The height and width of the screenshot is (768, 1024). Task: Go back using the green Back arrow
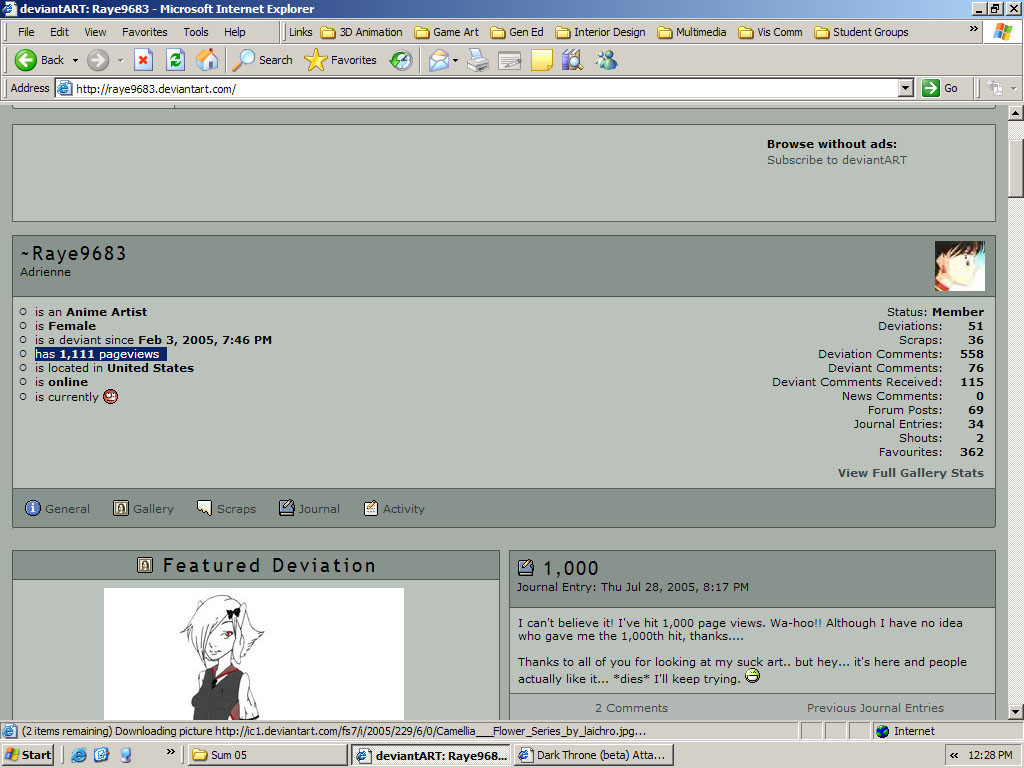pos(39,60)
